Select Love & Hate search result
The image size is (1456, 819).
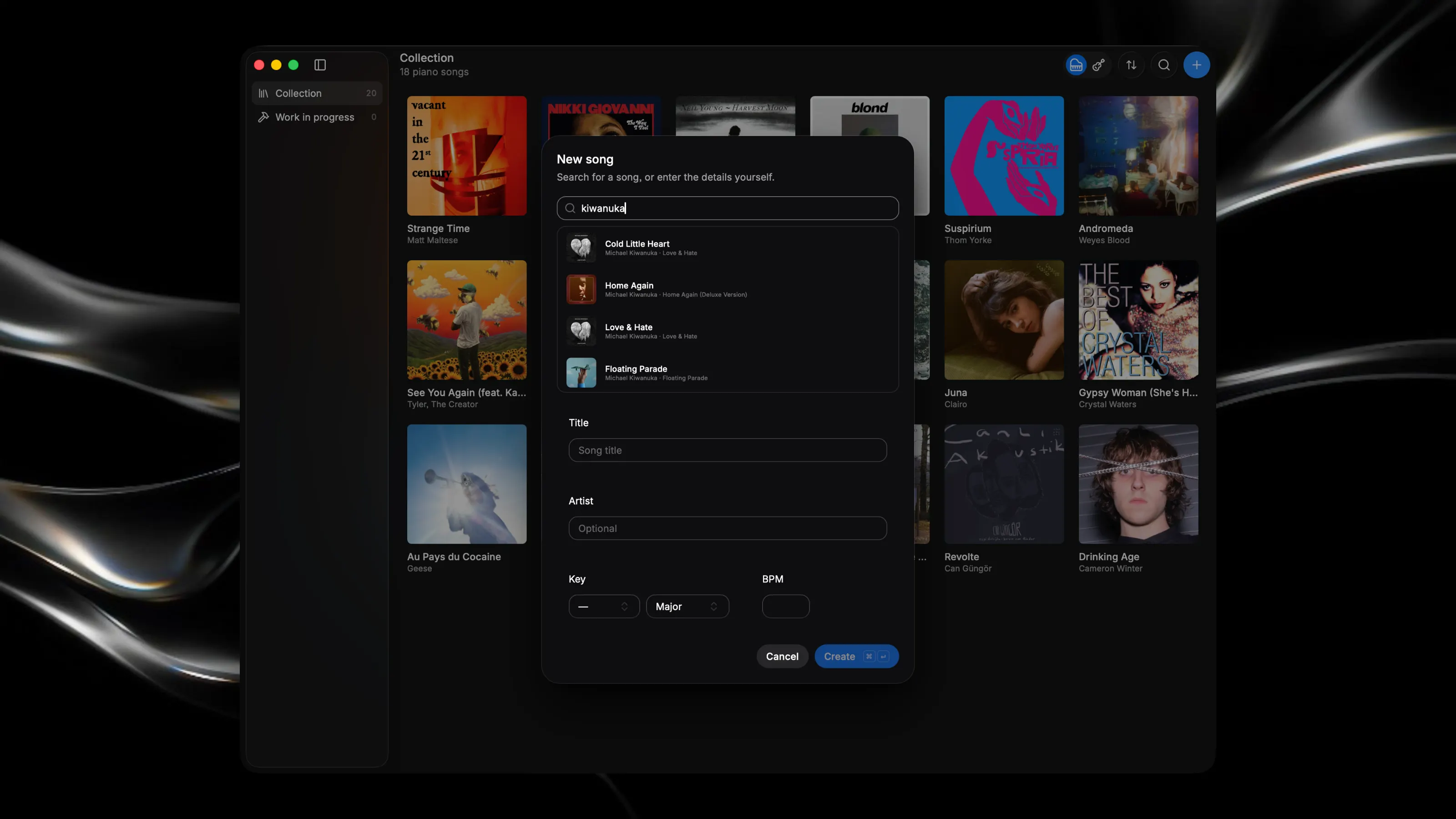pos(728,331)
